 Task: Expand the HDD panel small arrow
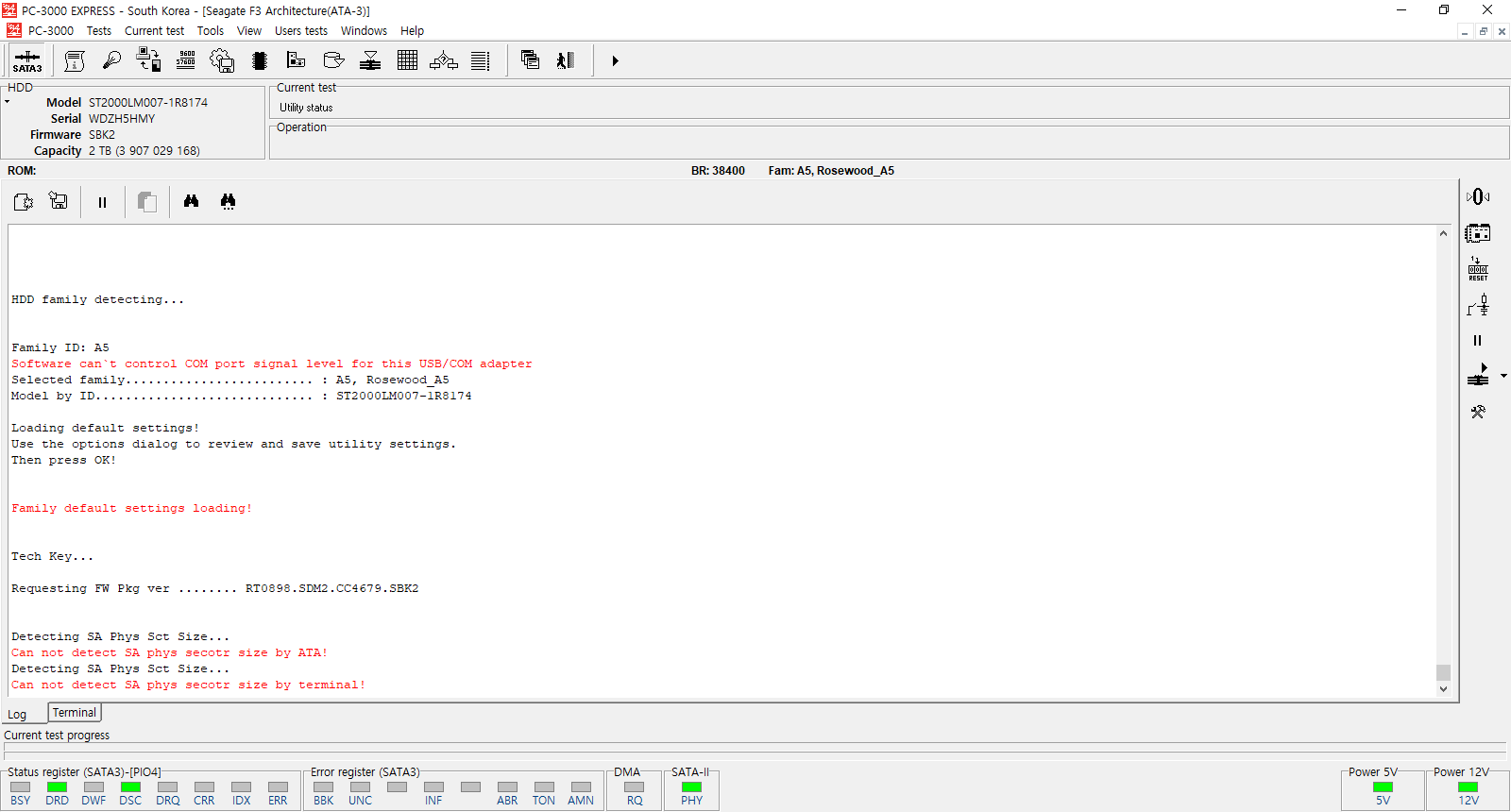click(7, 101)
